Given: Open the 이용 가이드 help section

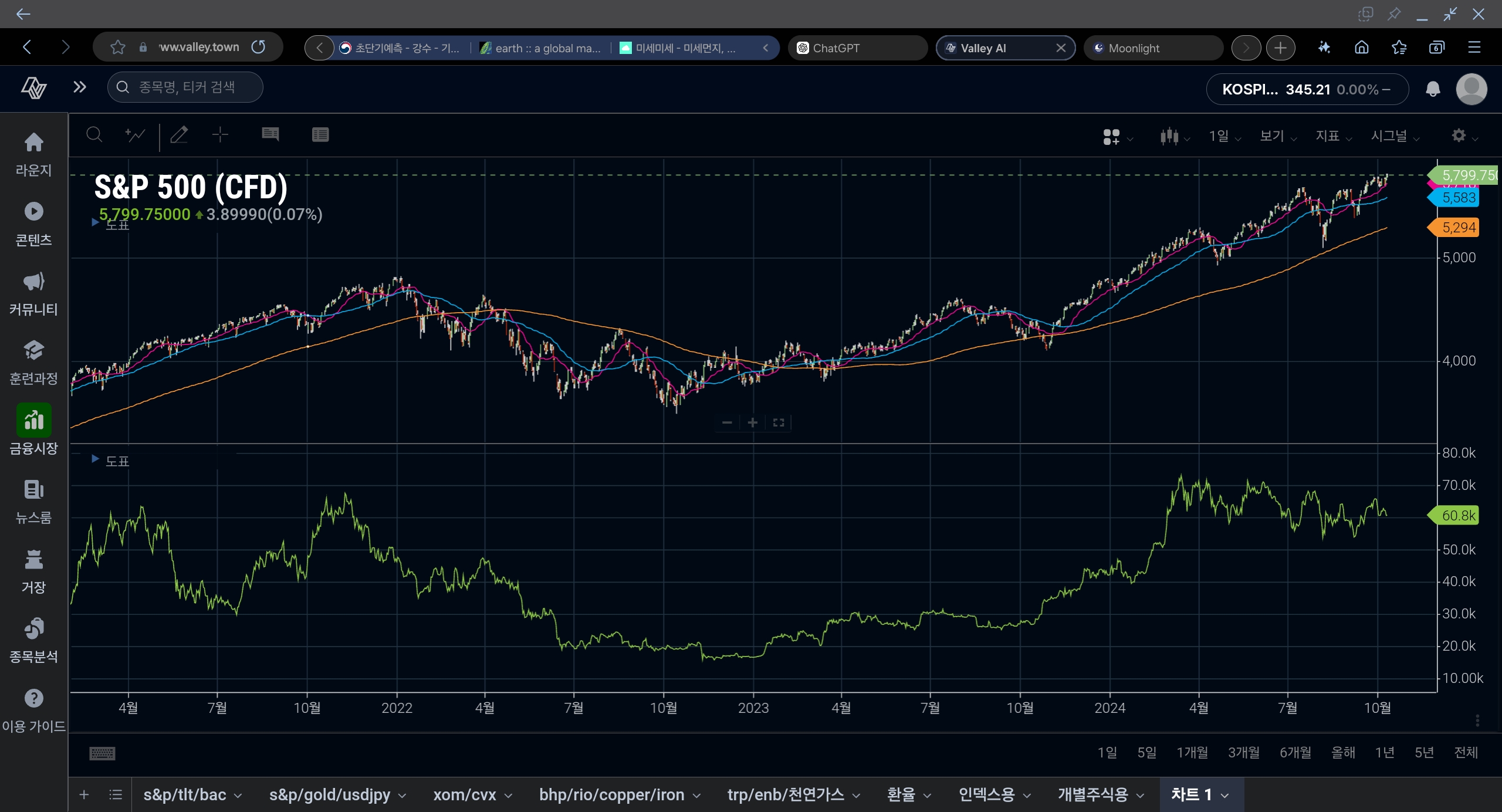Looking at the screenshot, I should tap(33, 710).
